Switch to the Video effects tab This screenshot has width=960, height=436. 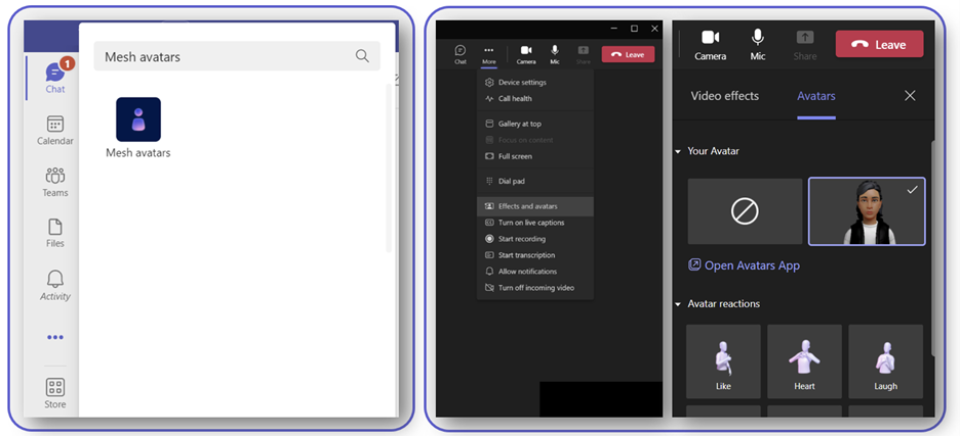coord(725,96)
